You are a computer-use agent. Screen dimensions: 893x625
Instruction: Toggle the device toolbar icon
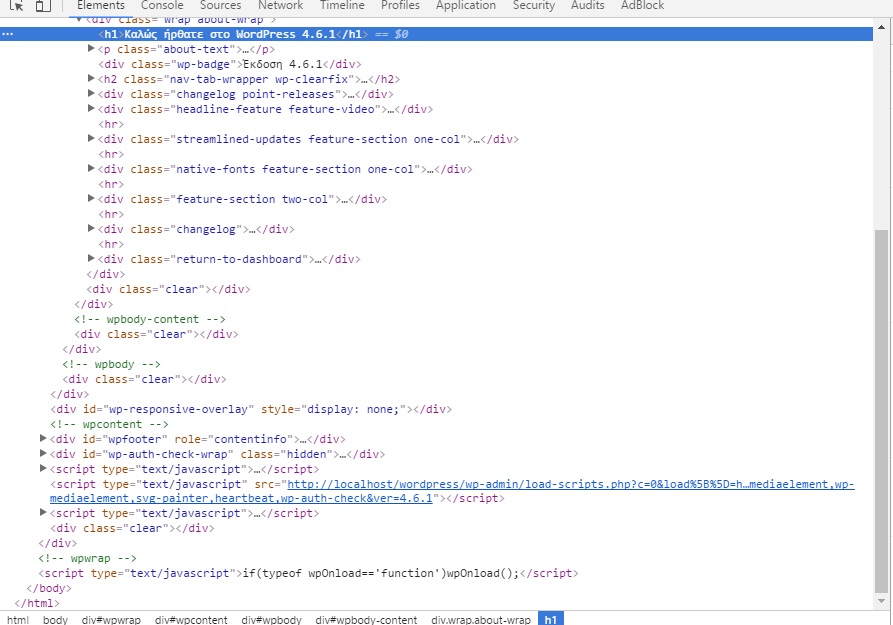[43, 6]
